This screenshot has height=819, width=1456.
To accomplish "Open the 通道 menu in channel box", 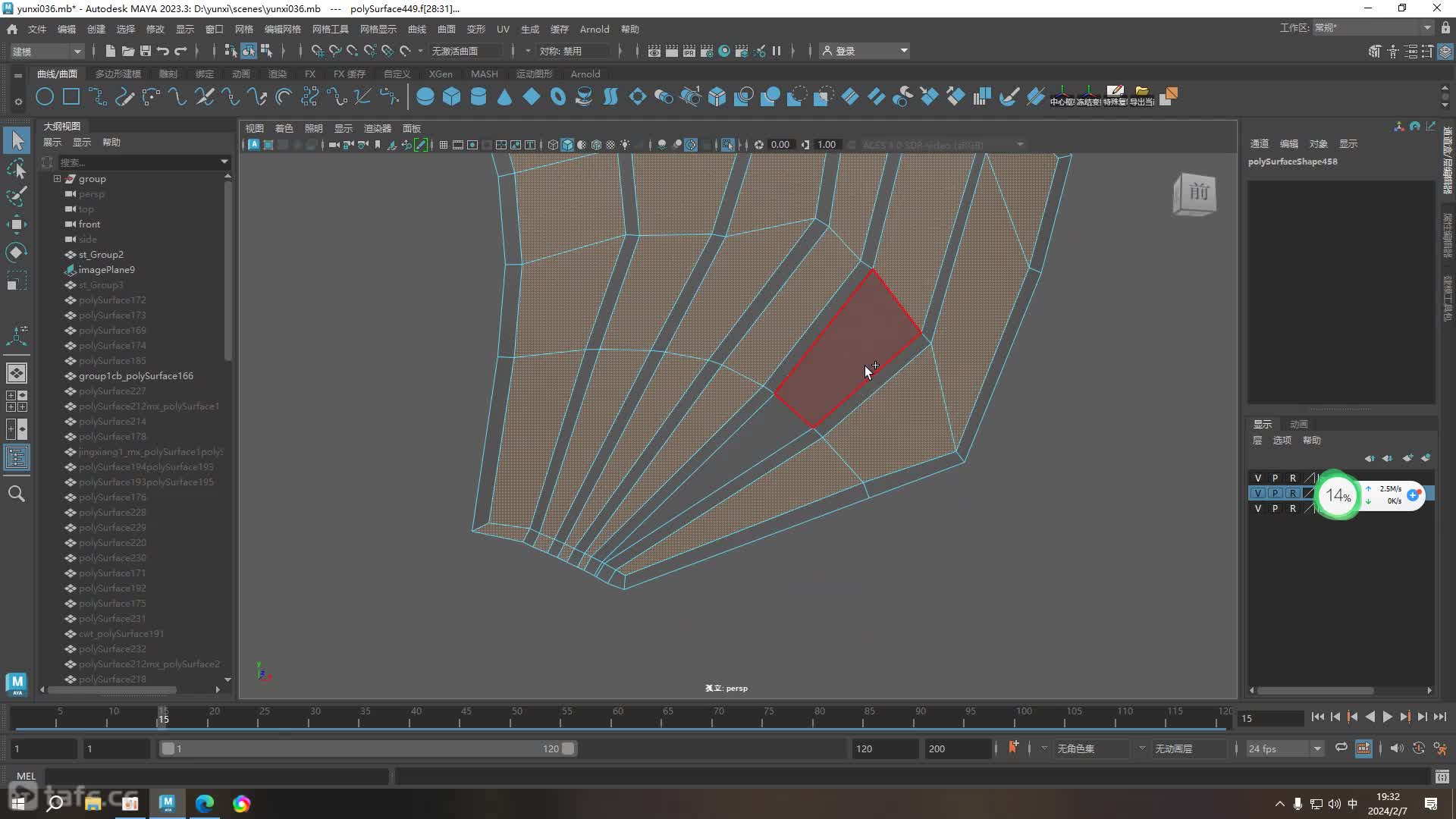I will point(1259,143).
